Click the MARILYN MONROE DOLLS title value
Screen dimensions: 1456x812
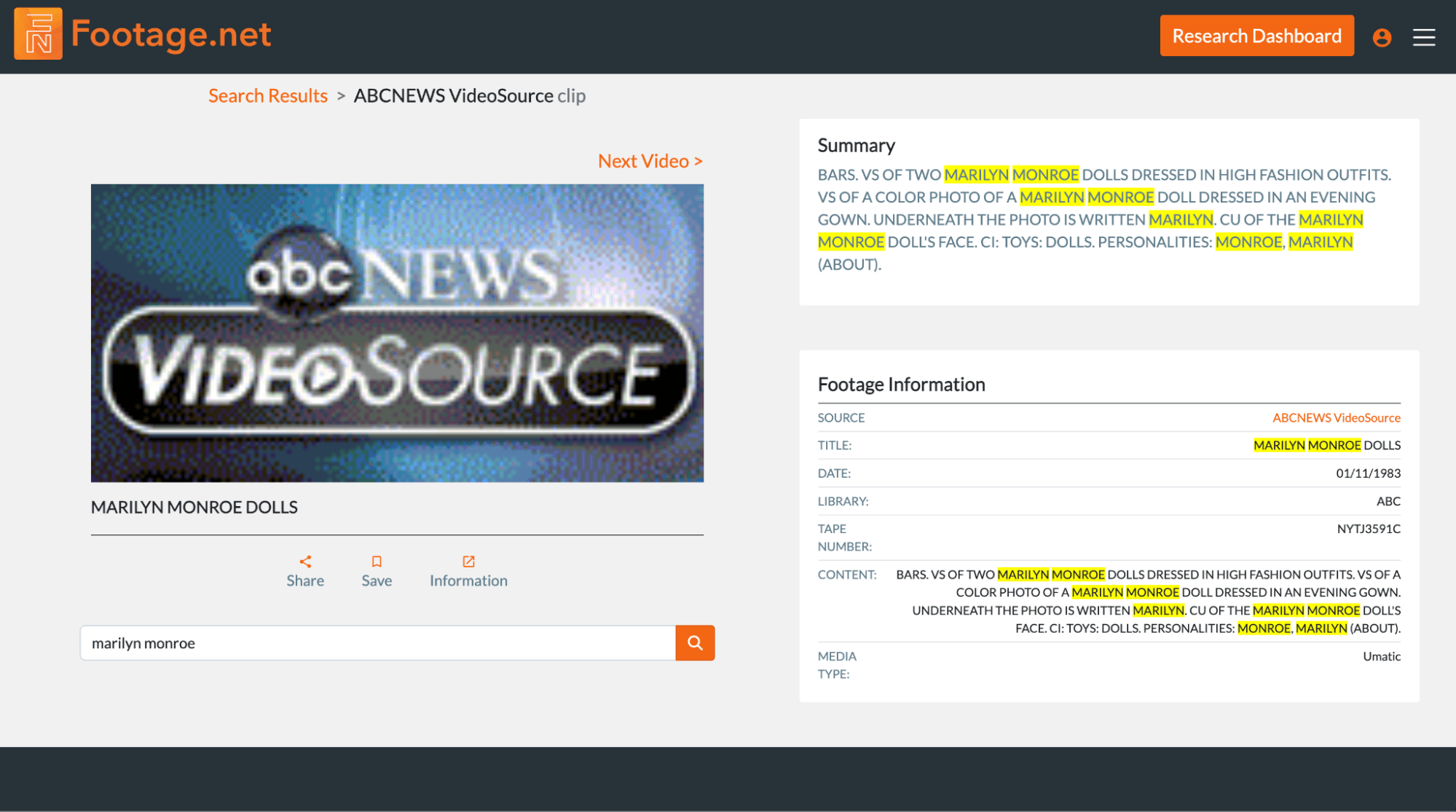tap(1326, 445)
